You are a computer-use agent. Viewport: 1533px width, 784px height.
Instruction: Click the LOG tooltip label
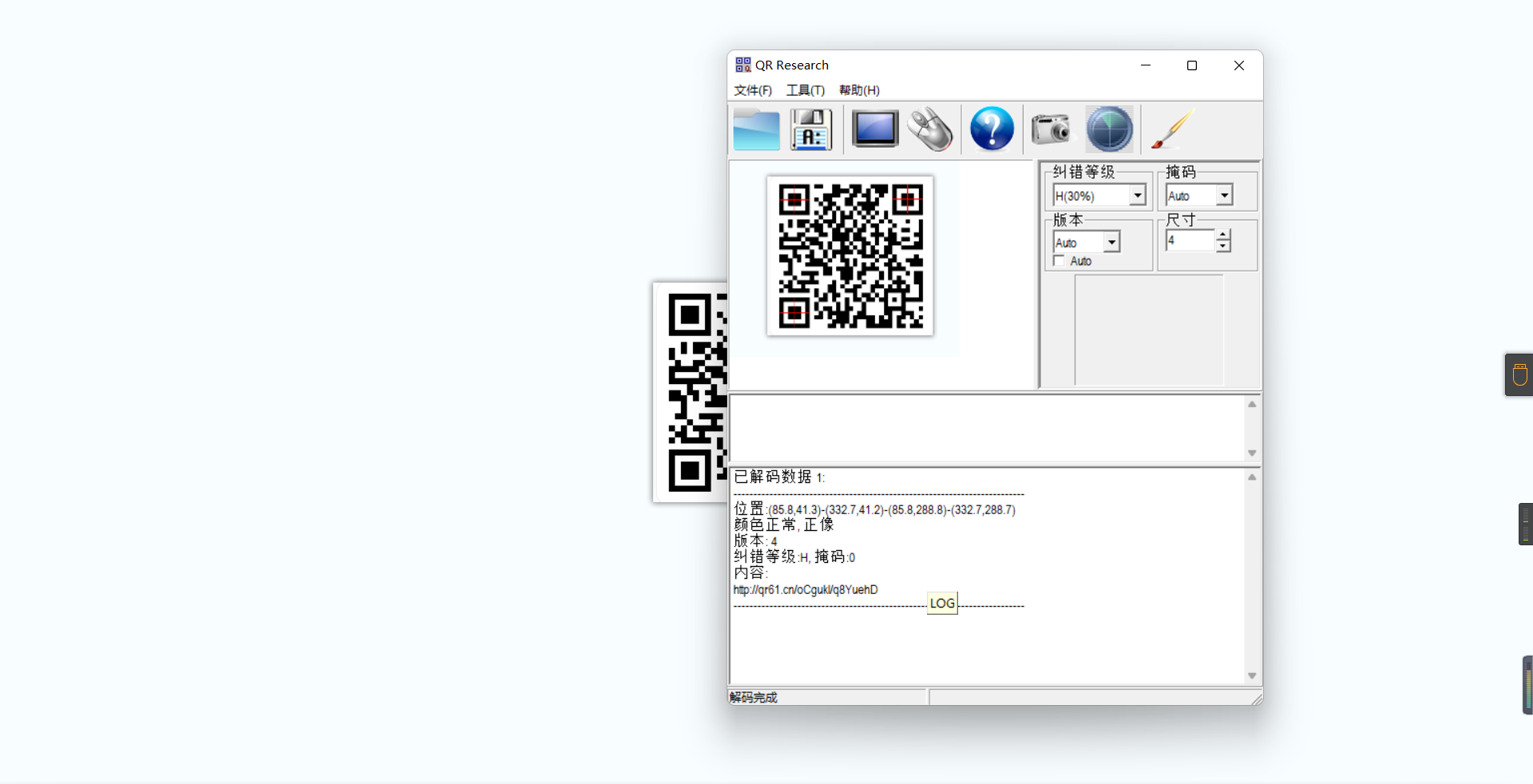coord(942,604)
